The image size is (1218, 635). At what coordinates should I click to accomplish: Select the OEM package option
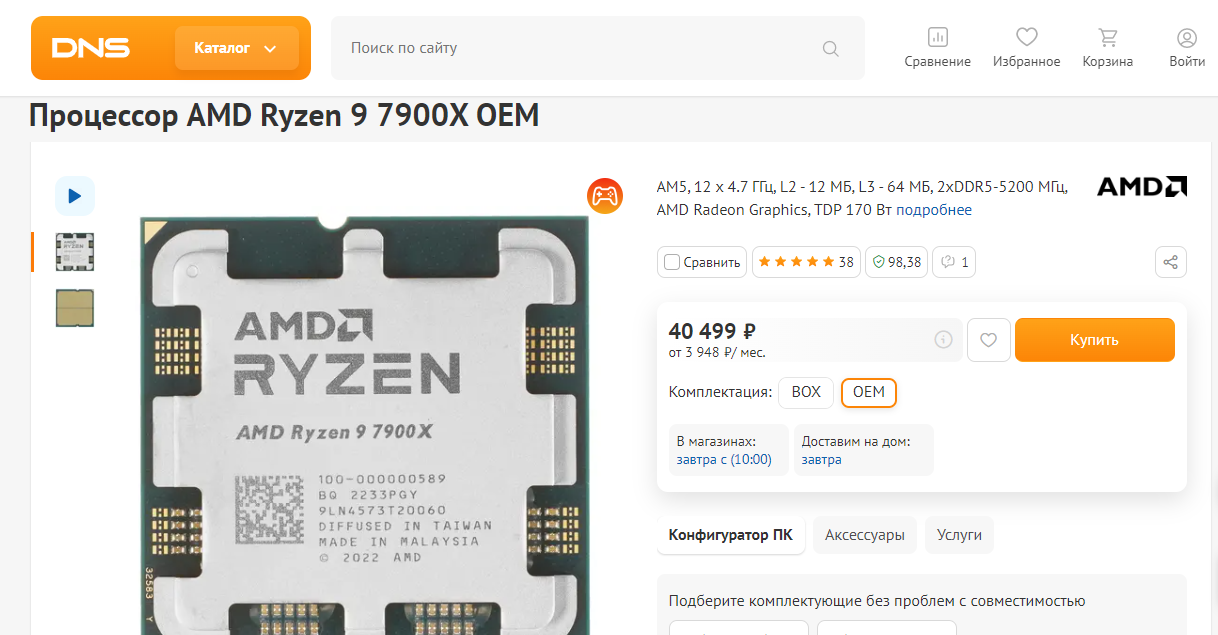(869, 392)
